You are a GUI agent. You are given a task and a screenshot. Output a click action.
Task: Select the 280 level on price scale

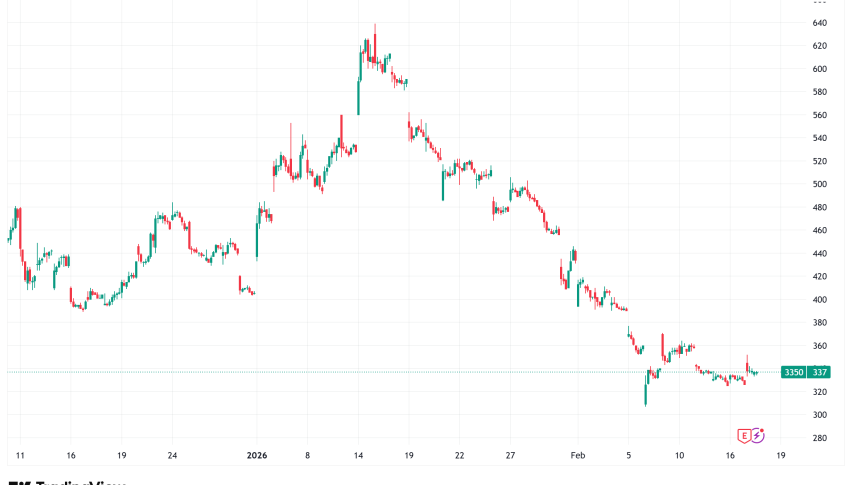point(819,438)
